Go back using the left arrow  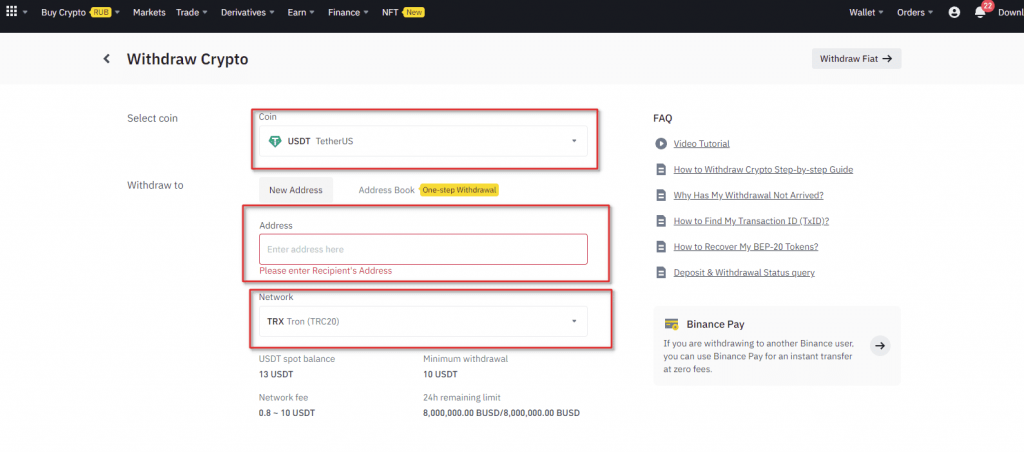click(106, 59)
